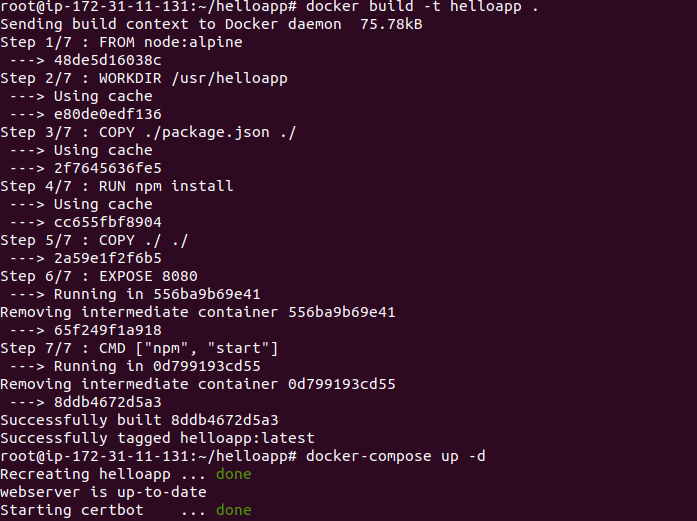Click the webserver is up-to-date line

pyautogui.click(x=103, y=492)
